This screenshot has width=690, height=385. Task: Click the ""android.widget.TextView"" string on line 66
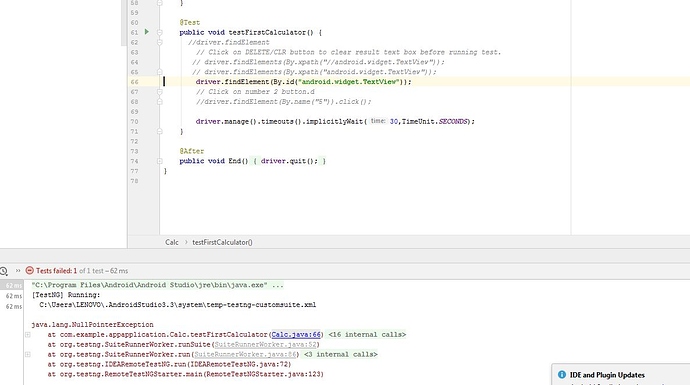pos(349,82)
